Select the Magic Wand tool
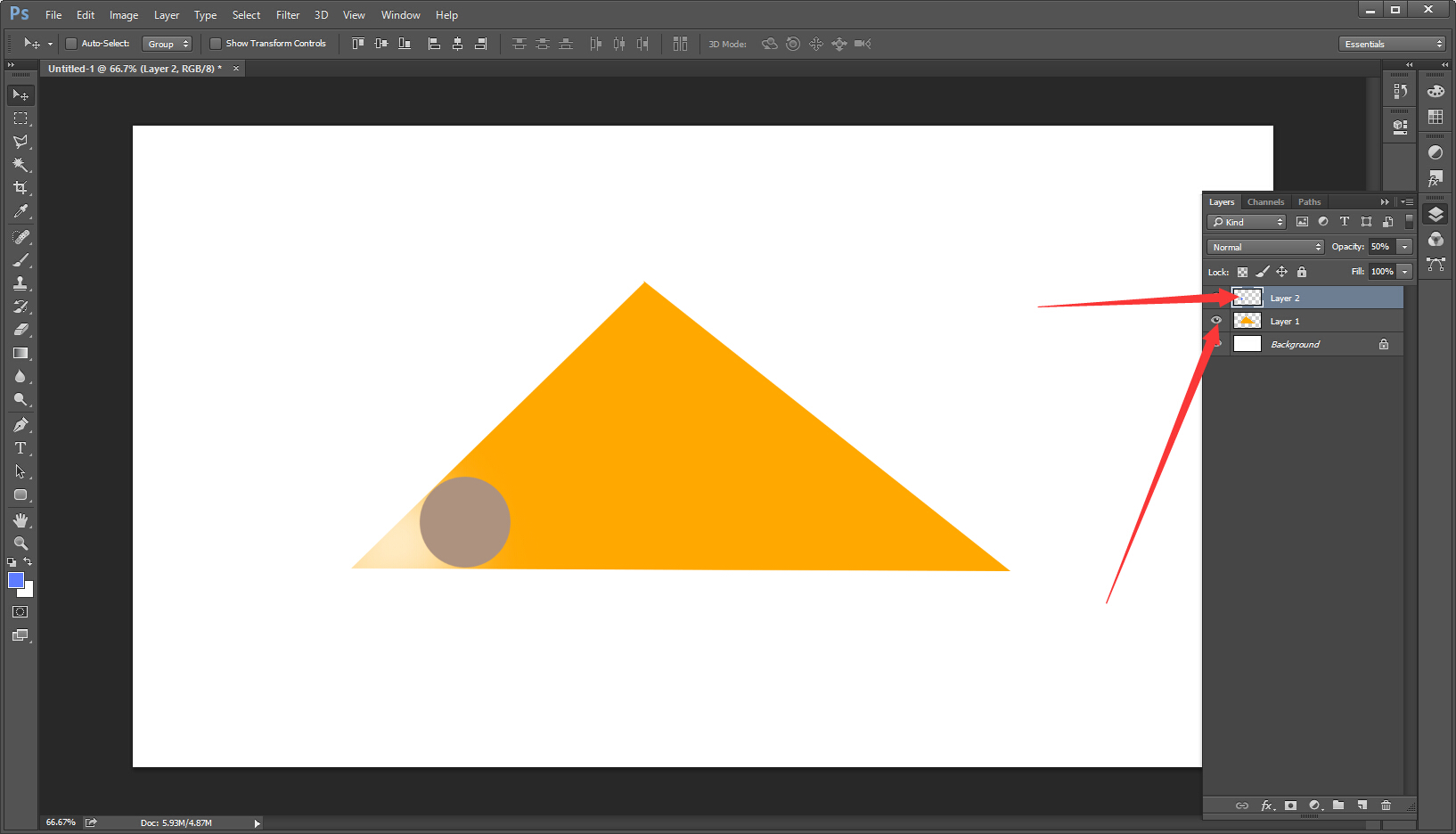The width and height of the screenshot is (1456, 834). 20,165
